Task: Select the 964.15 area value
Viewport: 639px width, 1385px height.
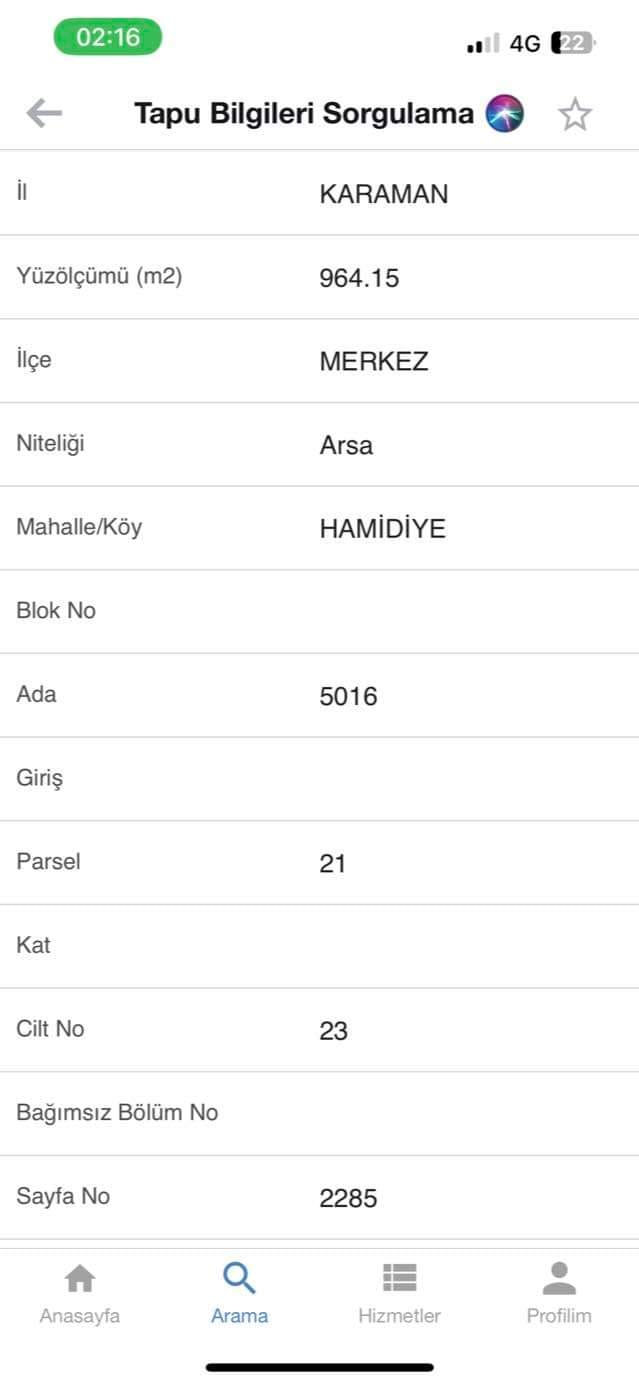Action: point(359,278)
